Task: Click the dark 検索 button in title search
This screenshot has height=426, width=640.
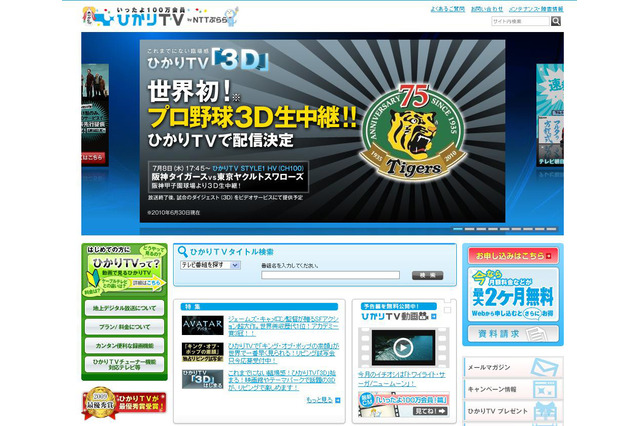Action: click(x=427, y=275)
